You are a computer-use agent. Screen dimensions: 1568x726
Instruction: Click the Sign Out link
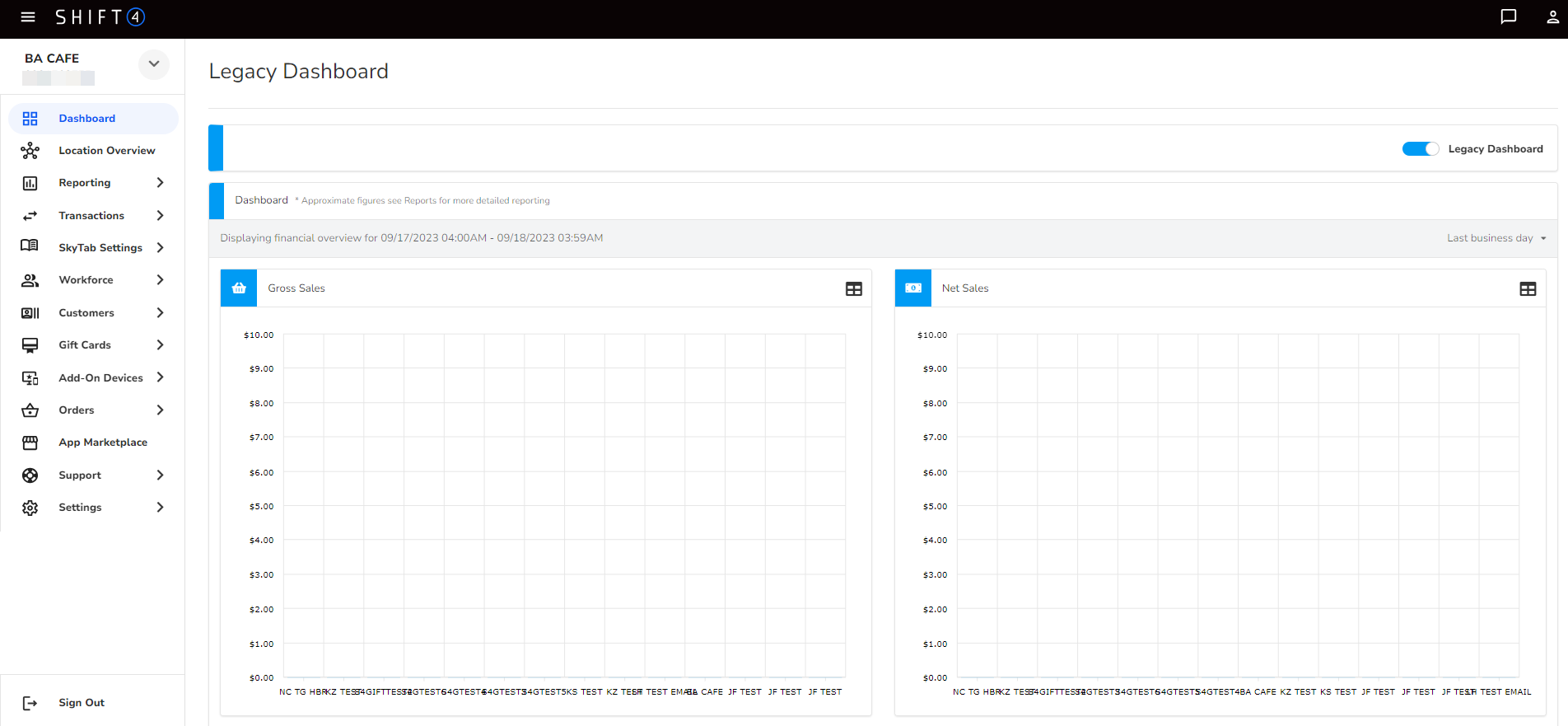(82, 703)
